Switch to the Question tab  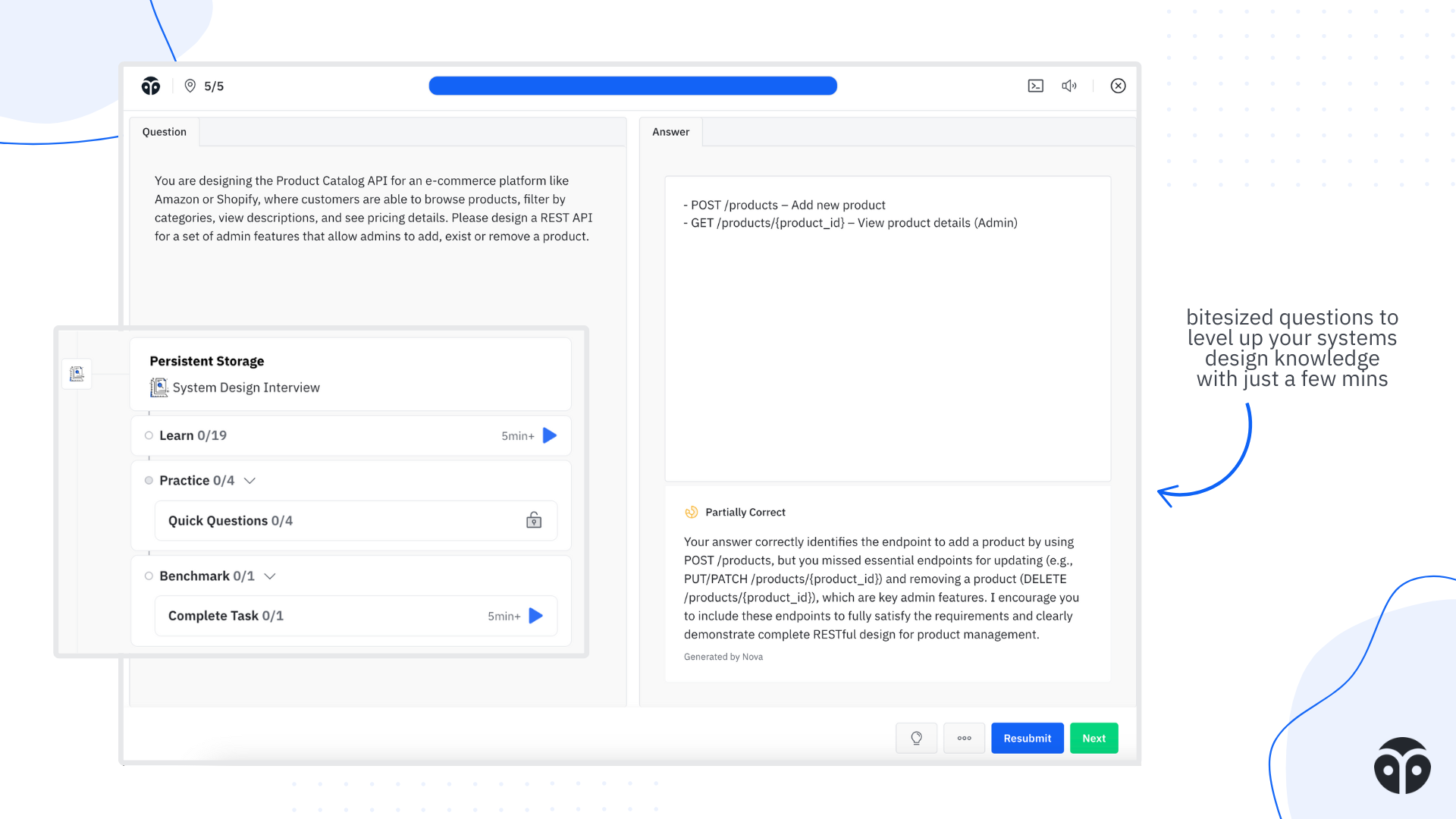[164, 132]
